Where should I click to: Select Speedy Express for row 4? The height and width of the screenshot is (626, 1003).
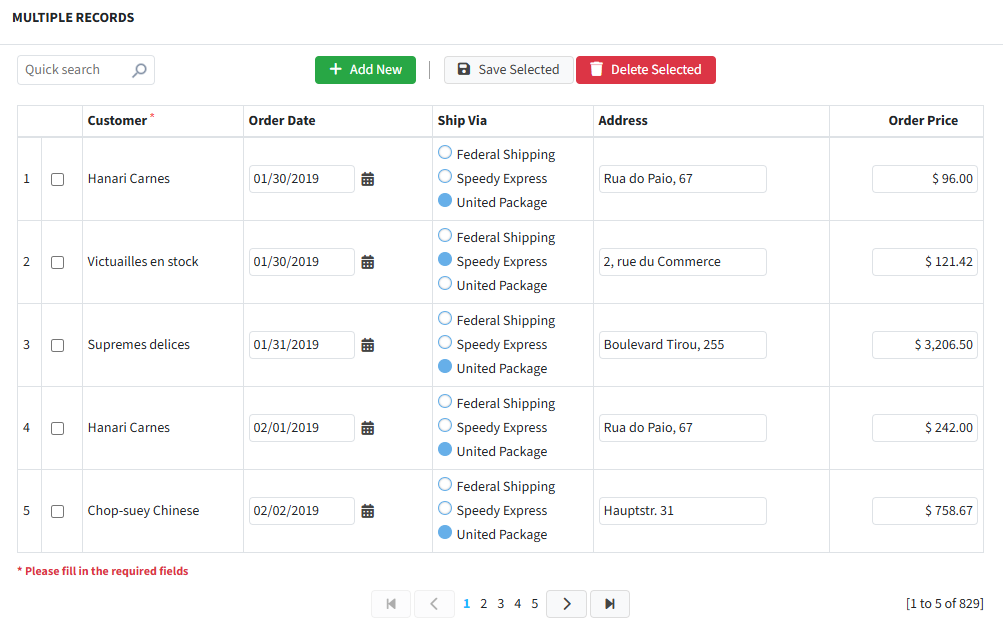click(445, 426)
